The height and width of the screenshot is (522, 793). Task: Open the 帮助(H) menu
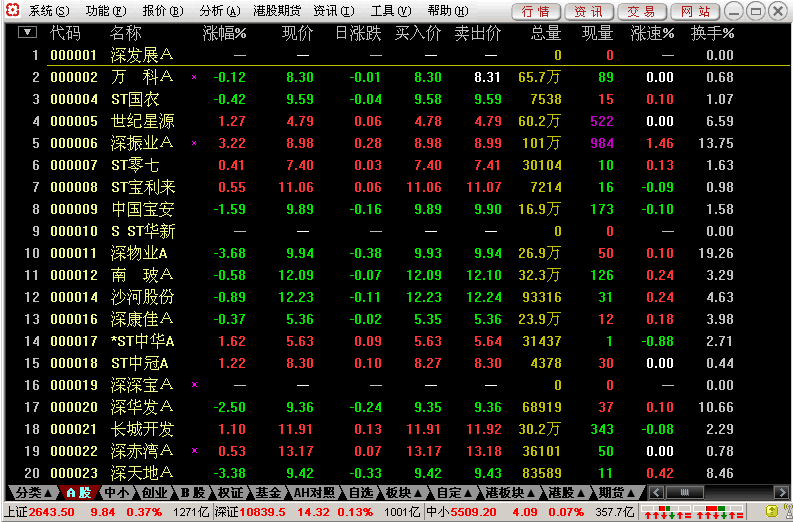coord(448,11)
